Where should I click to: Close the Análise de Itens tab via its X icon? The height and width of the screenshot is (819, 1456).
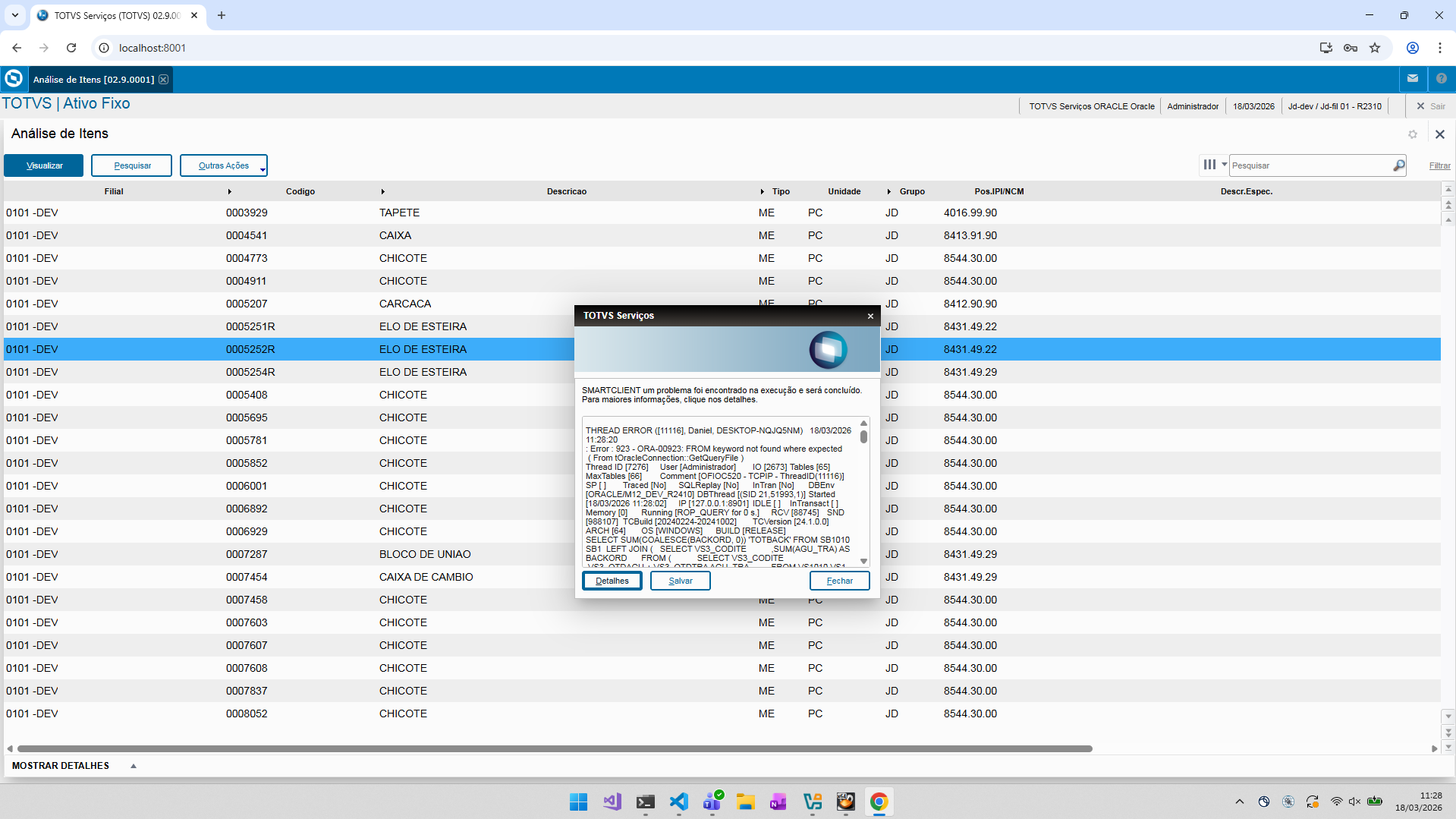pos(163,80)
